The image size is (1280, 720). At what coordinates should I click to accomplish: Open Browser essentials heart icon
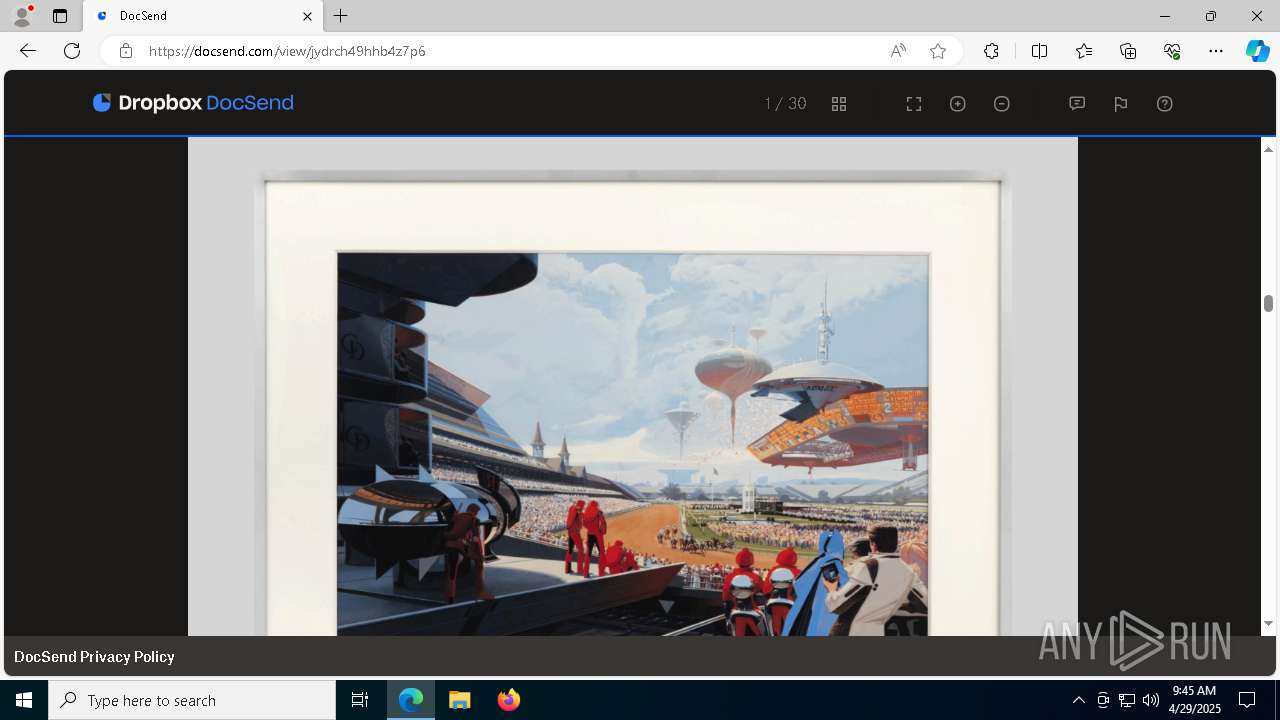coord(1172,51)
